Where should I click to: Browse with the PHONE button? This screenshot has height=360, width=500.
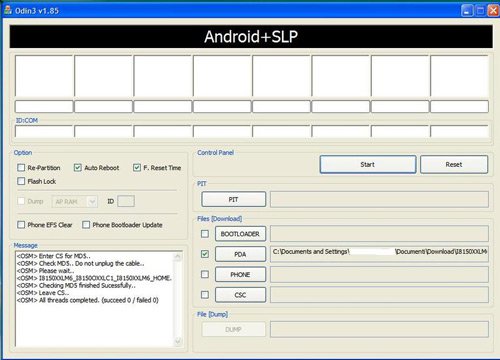coord(240,275)
